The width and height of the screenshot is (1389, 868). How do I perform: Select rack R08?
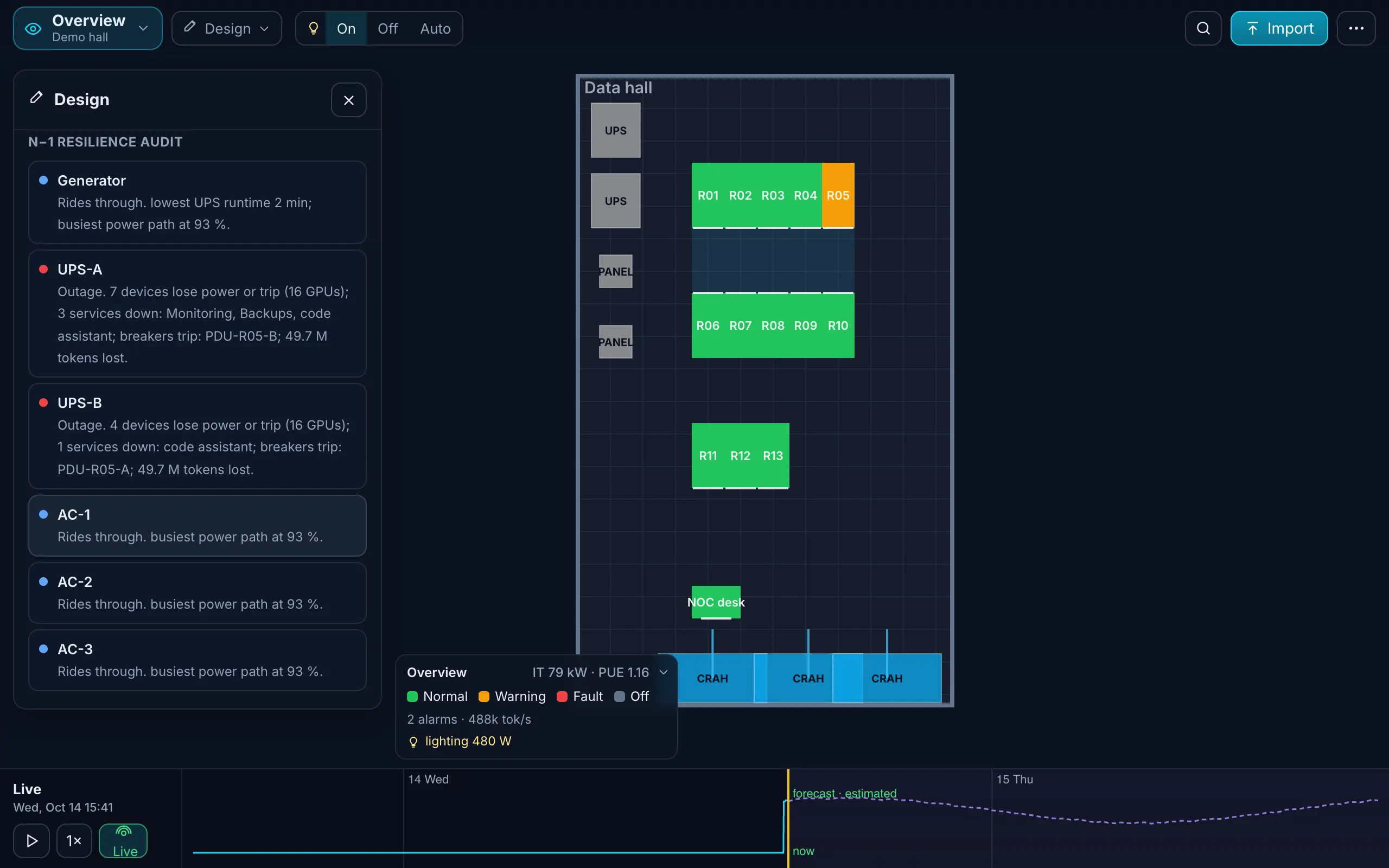point(773,325)
